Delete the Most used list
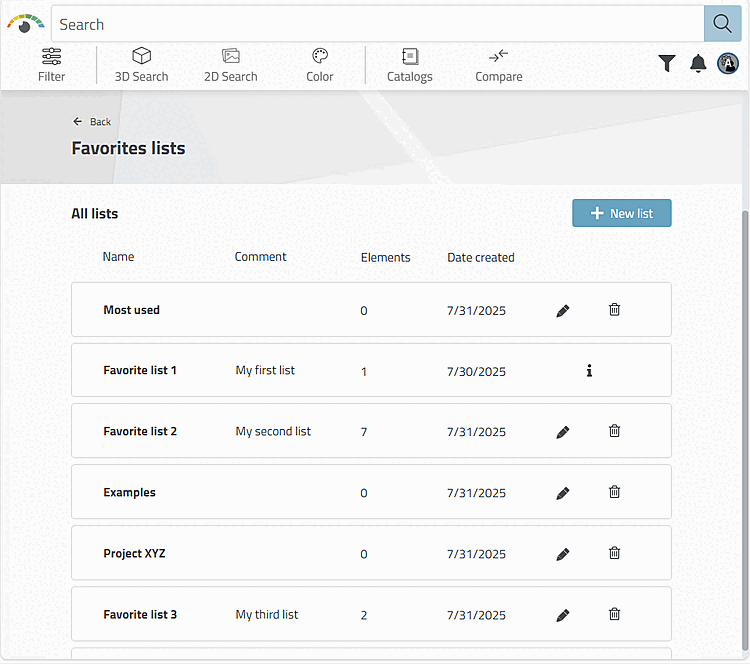This screenshot has height=664, width=750. click(614, 310)
